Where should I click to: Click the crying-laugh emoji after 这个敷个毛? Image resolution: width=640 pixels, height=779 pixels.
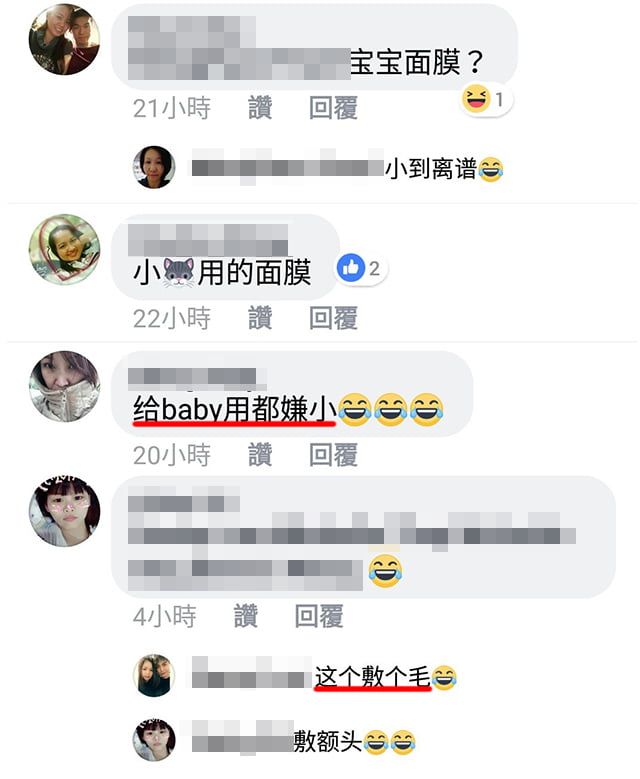coord(444,677)
